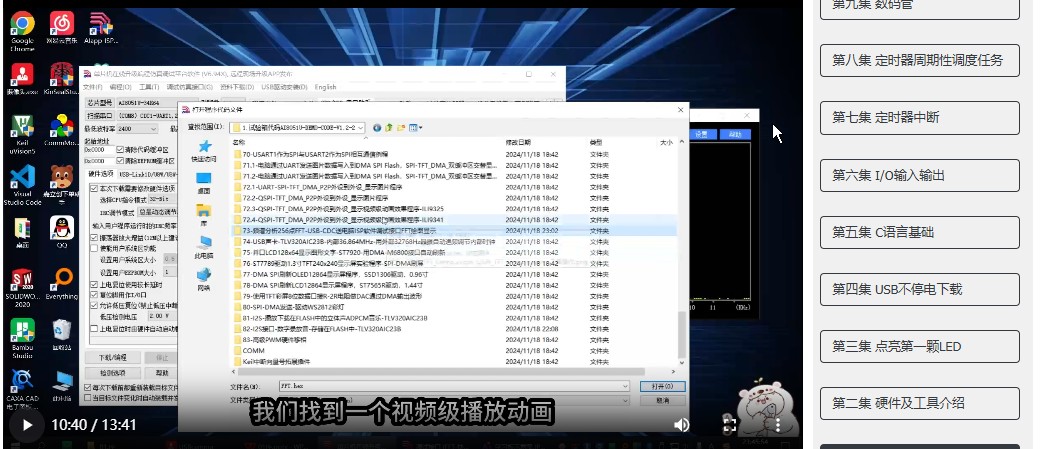Viewport: 1048px width, 449px height.
Task: Toggle 每次下载前都重新装载目标文件 checkbox
Action: pos(88,388)
